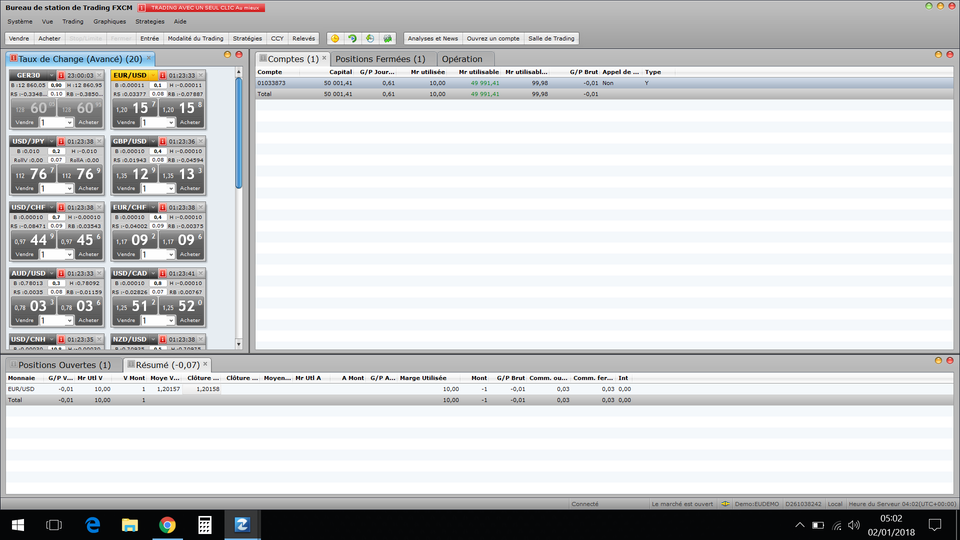960x540 pixels.
Task: Open the EUR/USD symbol dropdown arrow
Action: [153, 75]
